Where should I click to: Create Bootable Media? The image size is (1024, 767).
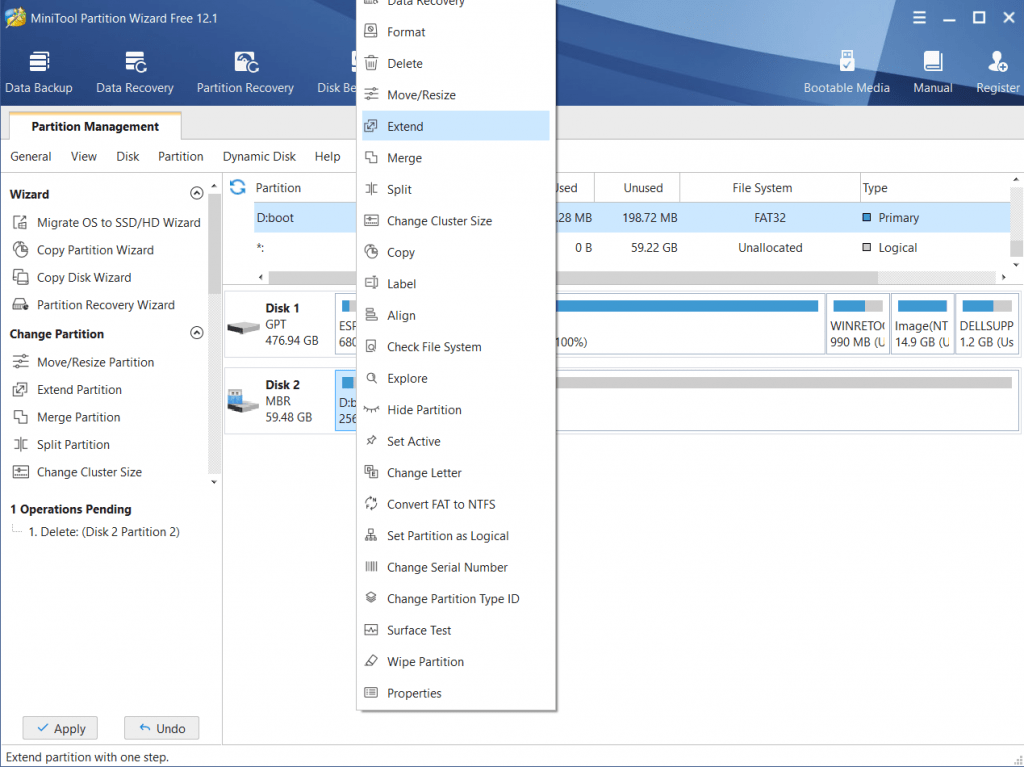coord(846,72)
